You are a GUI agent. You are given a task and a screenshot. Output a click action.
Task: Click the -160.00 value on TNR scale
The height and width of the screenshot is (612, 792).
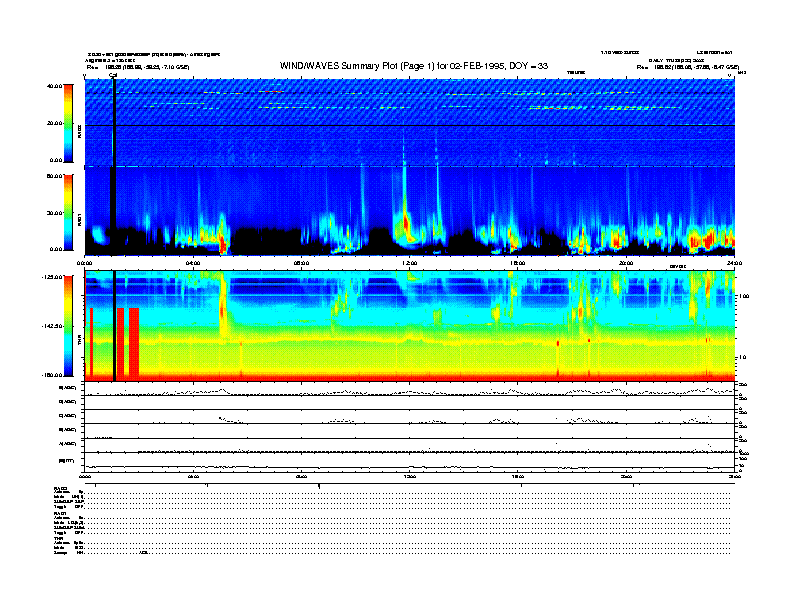tap(46, 375)
